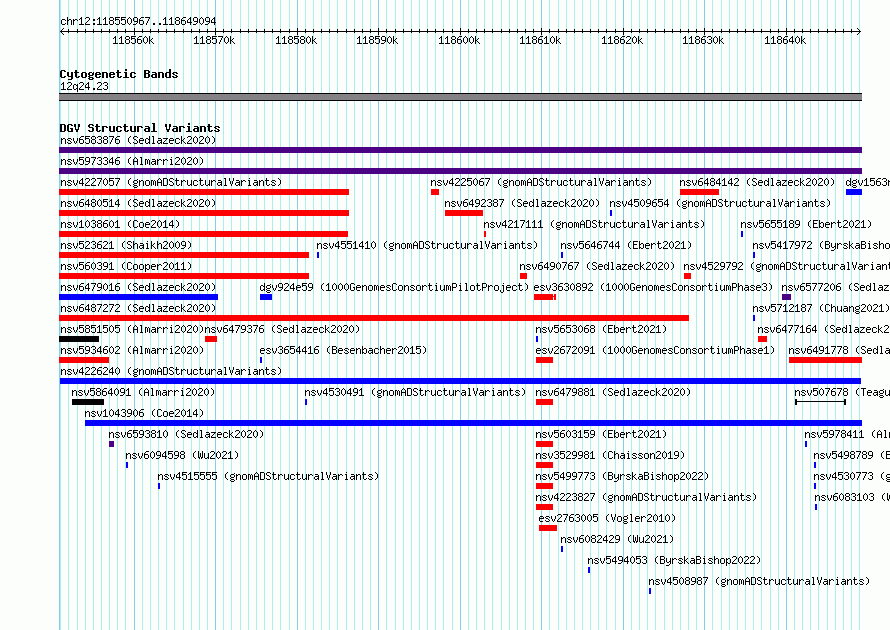
Task: Open the nsv4515555 gnomAD label
Action: [268, 476]
